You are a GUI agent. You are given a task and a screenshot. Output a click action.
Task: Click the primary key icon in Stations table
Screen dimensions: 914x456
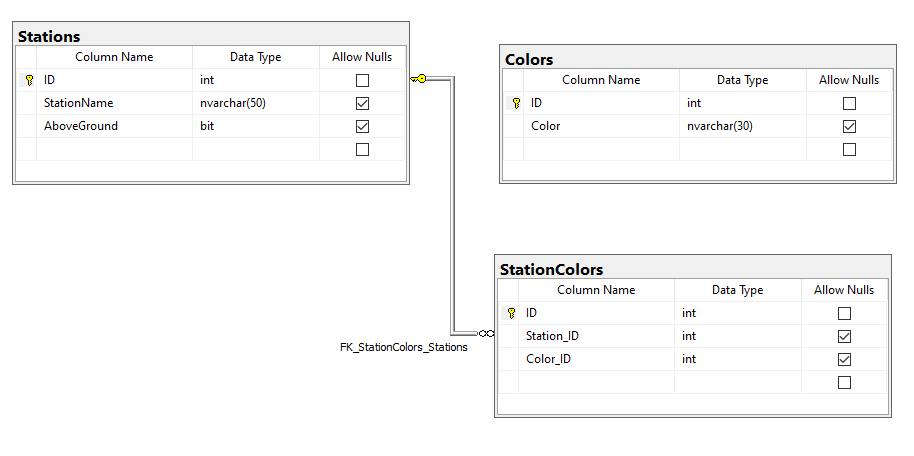click(29, 80)
